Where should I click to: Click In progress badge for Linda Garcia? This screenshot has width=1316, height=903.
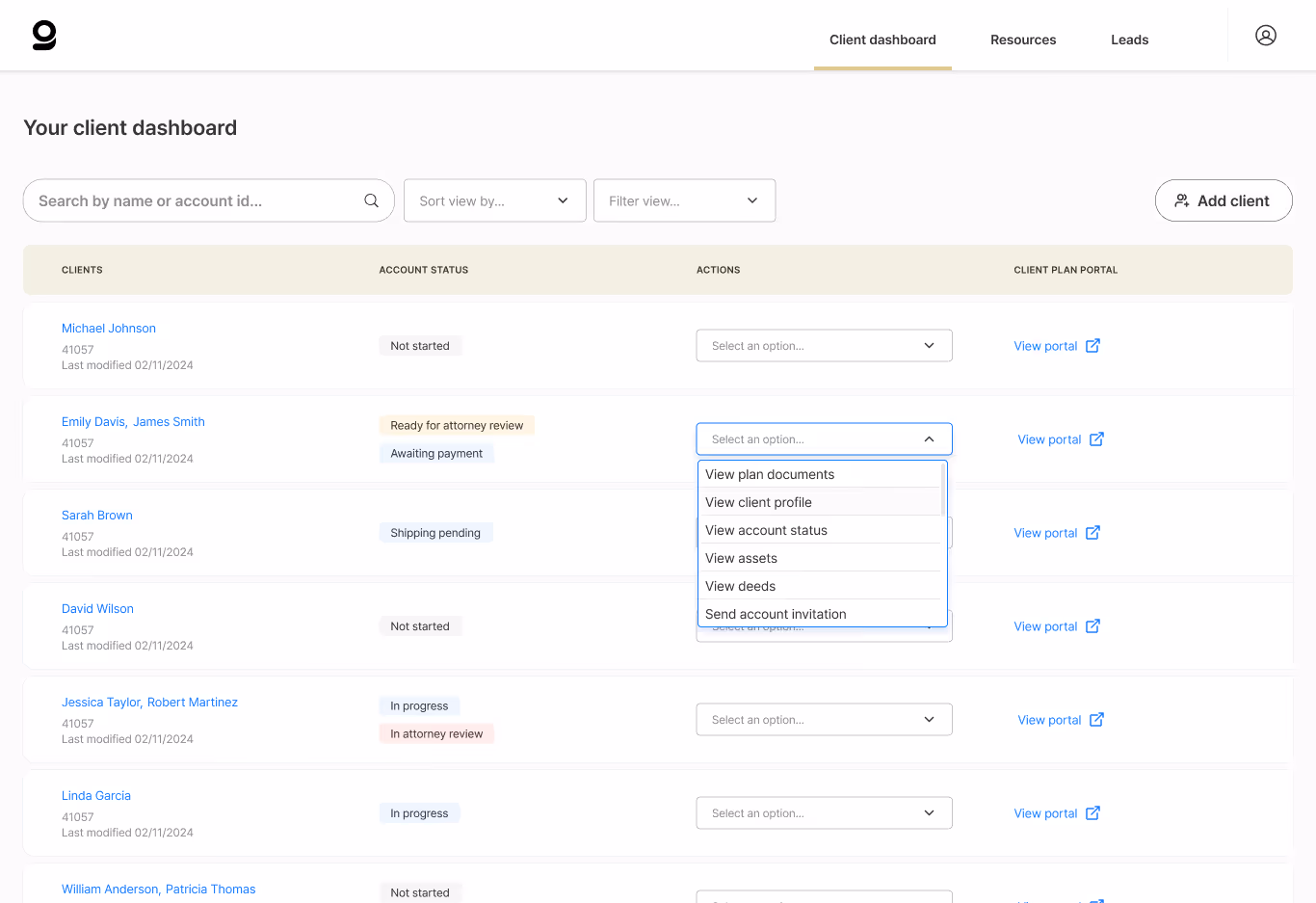419,813
